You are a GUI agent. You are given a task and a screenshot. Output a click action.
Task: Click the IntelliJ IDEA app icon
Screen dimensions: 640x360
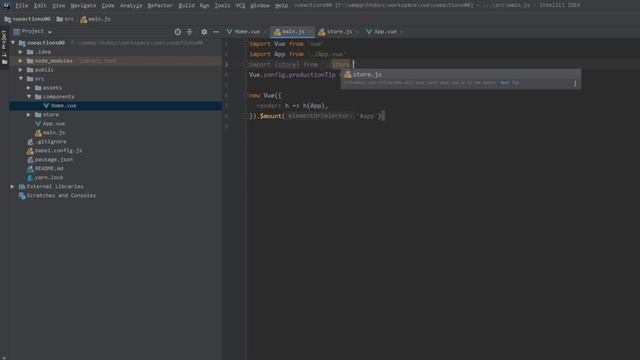pyautogui.click(x=7, y=5)
